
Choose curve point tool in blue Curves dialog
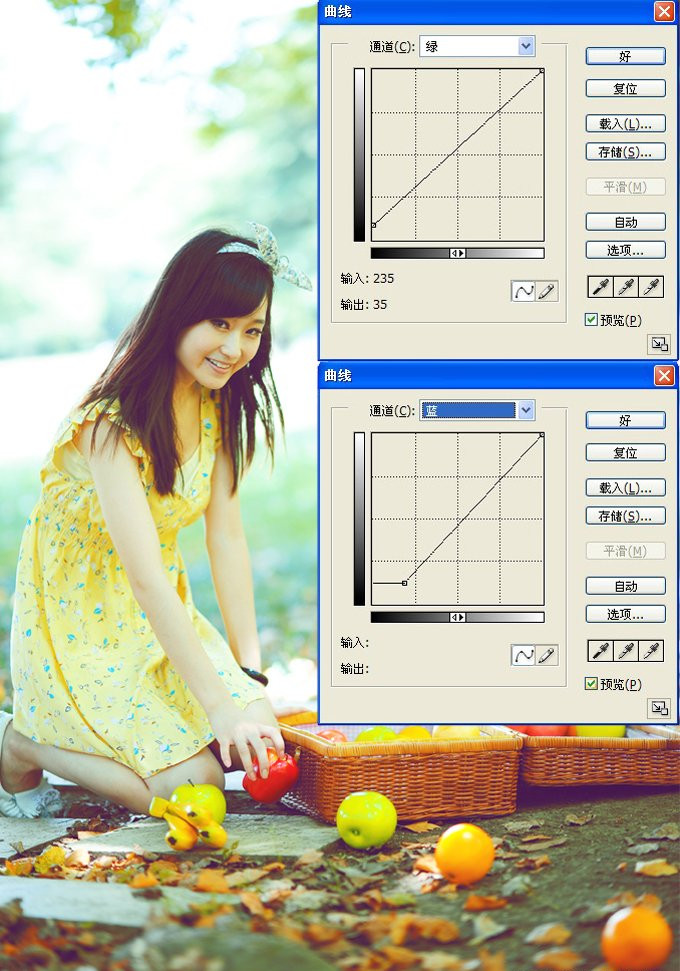pos(523,655)
